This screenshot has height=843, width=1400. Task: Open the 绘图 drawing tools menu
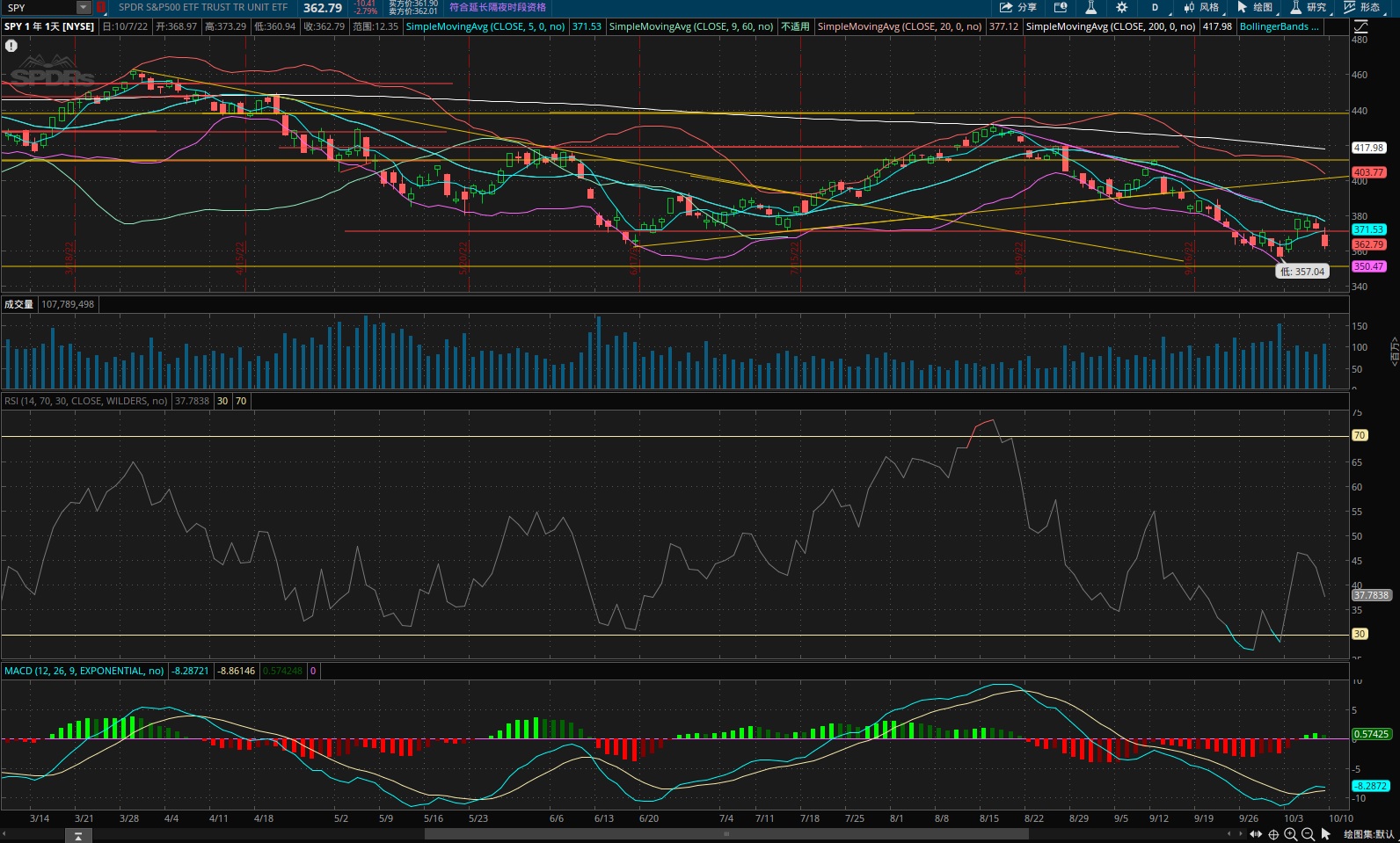[1255, 7]
